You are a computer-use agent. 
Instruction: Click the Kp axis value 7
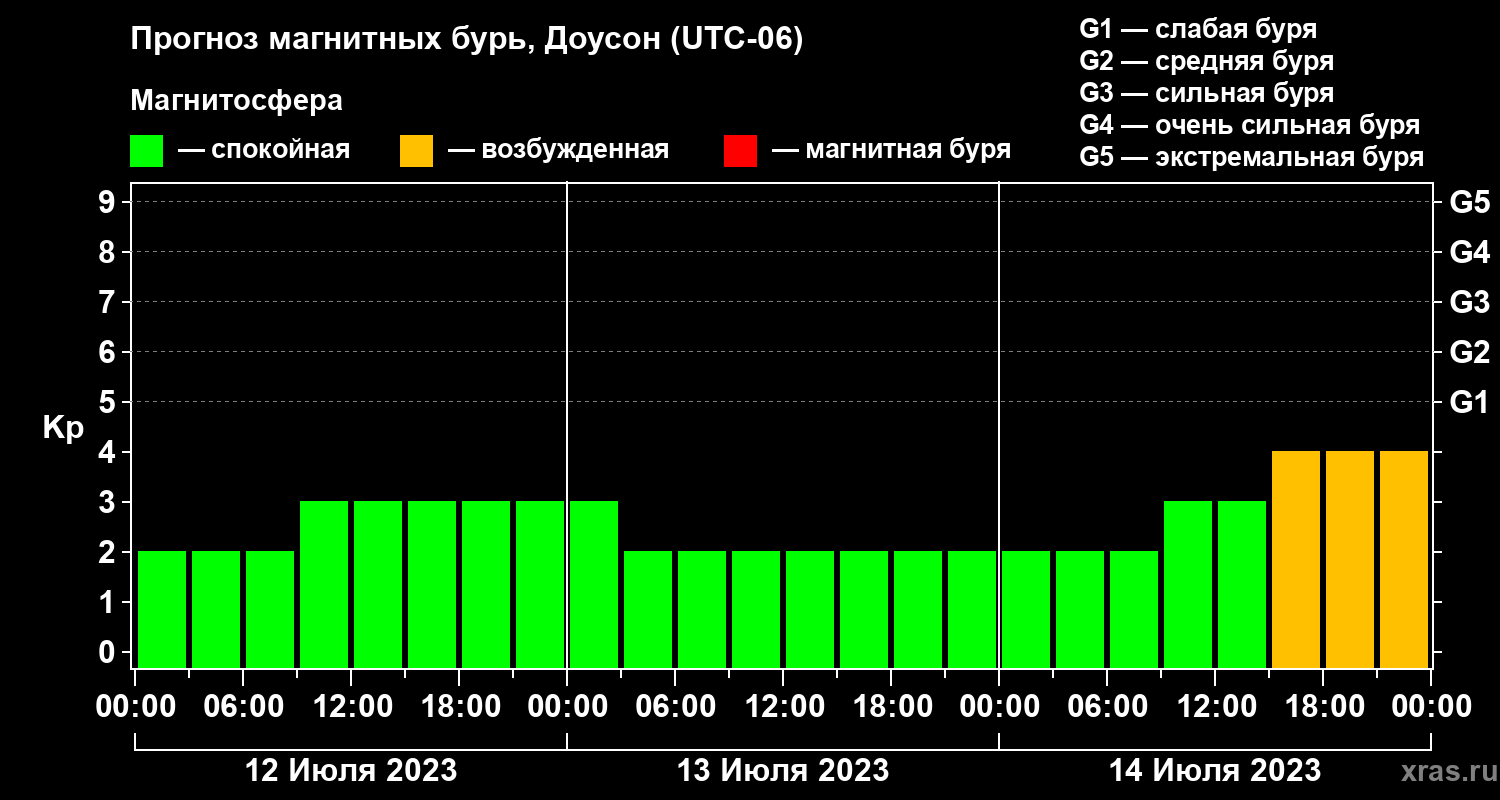108,302
